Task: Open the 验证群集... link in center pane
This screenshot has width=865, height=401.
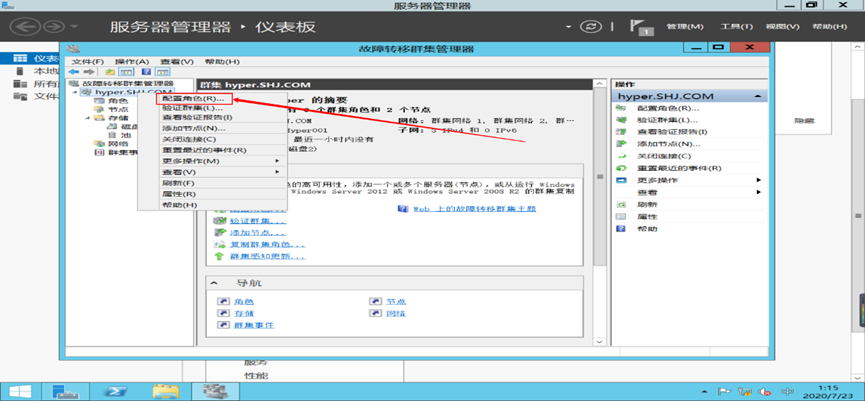Action: pos(258,221)
